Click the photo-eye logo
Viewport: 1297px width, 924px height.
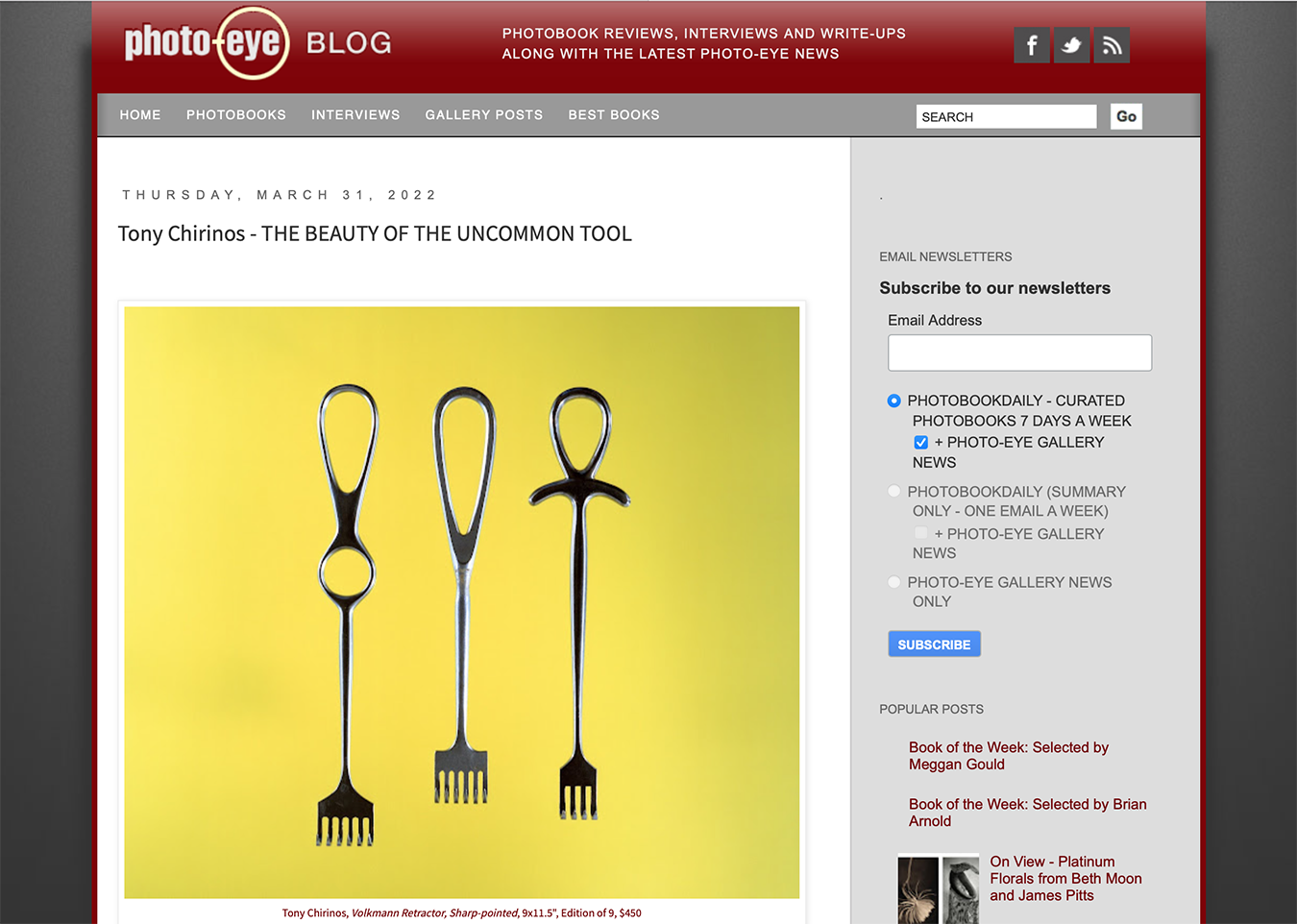coord(206,43)
